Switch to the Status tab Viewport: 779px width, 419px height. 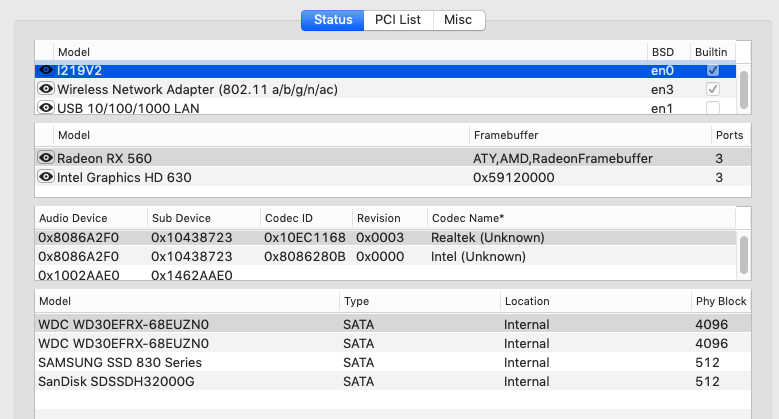(x=332, y=20)
